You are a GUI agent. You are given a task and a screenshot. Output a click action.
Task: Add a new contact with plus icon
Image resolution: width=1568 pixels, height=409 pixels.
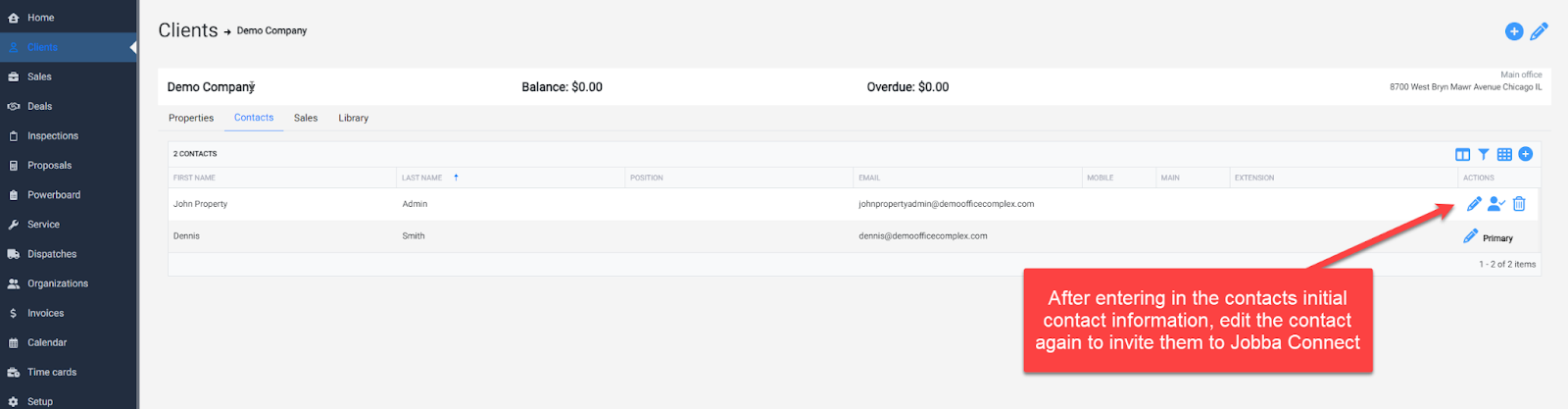(1526, 154)
